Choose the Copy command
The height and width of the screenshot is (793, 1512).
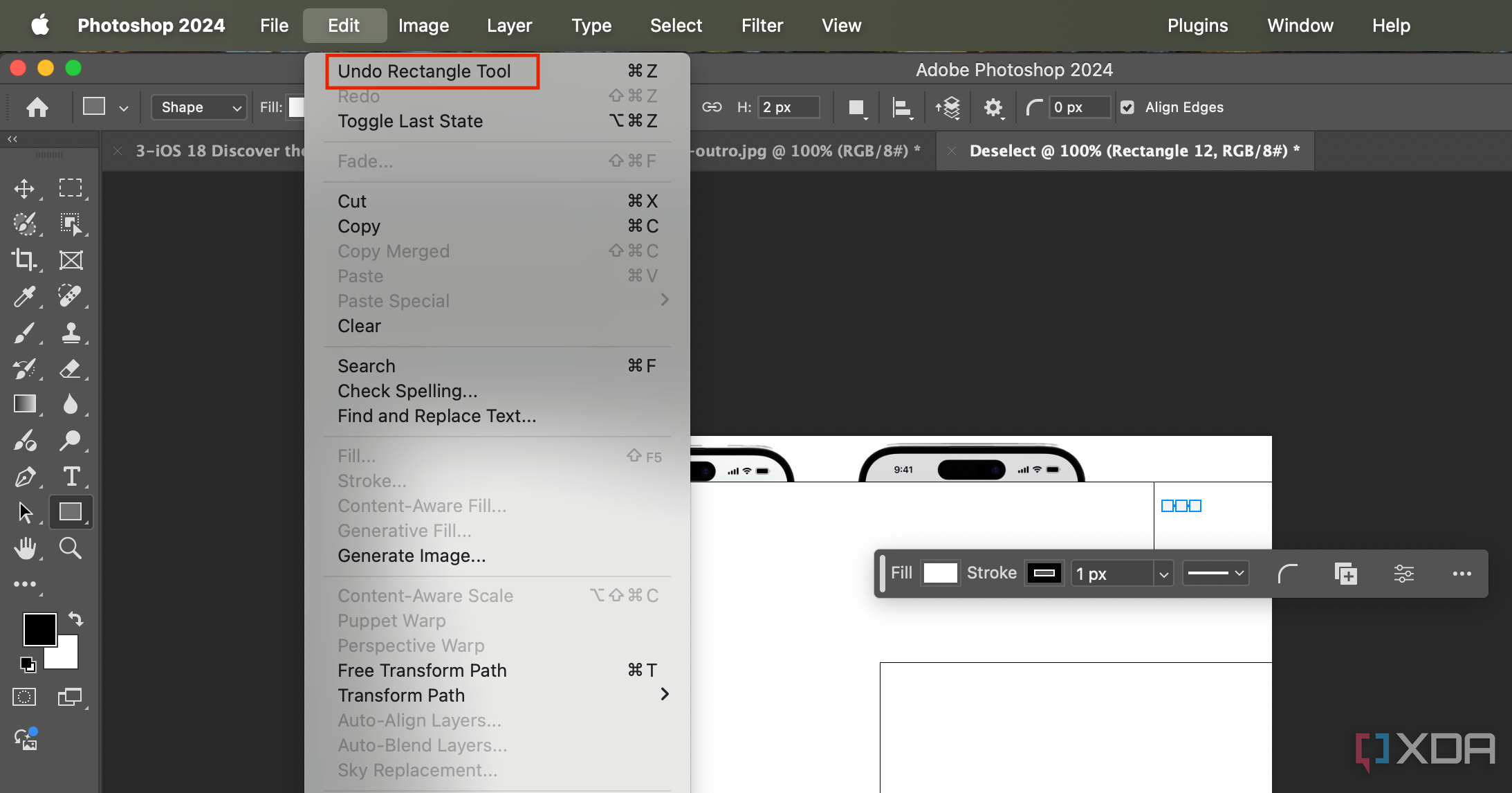pos(497,226)
